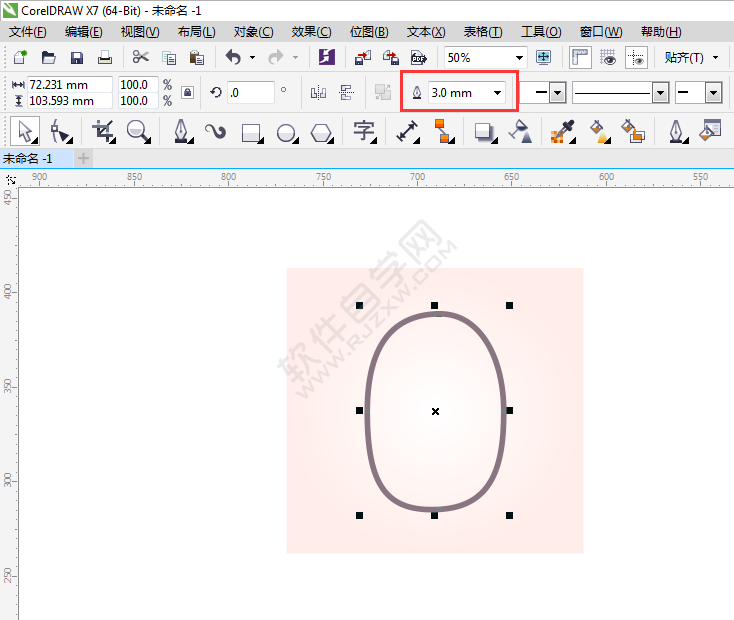Open the start arrowhead dropdown
This screenshot has height=620, width=734.
(557, 93)
